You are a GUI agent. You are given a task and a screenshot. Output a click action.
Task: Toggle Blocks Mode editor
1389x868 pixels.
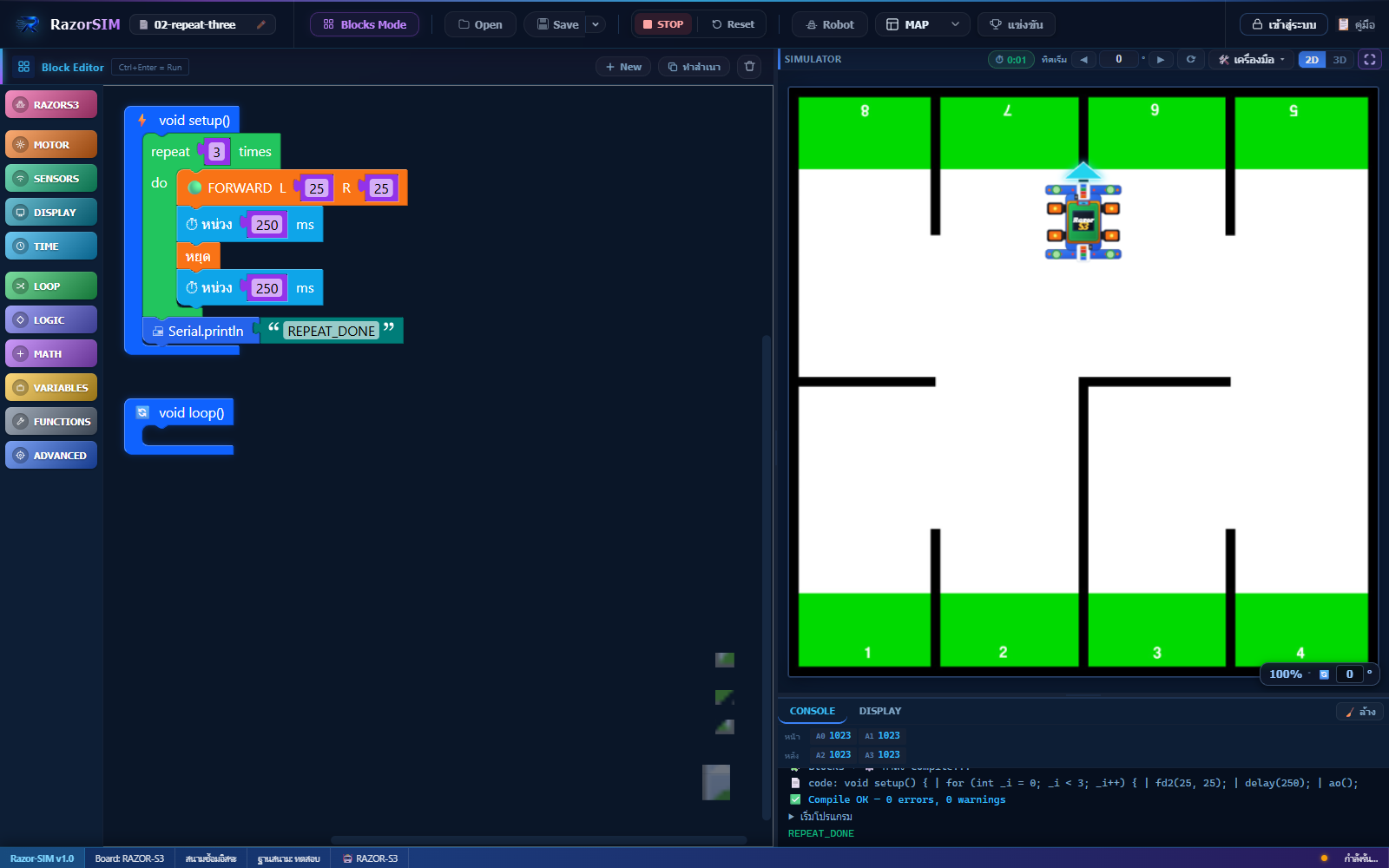365,24
